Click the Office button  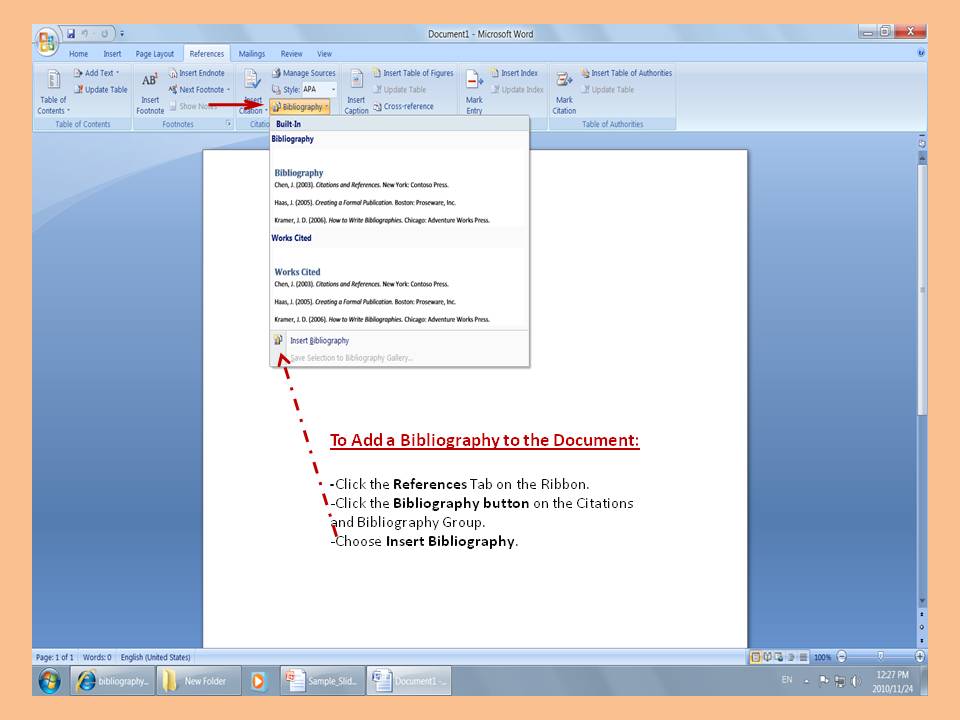pos(47,43)
